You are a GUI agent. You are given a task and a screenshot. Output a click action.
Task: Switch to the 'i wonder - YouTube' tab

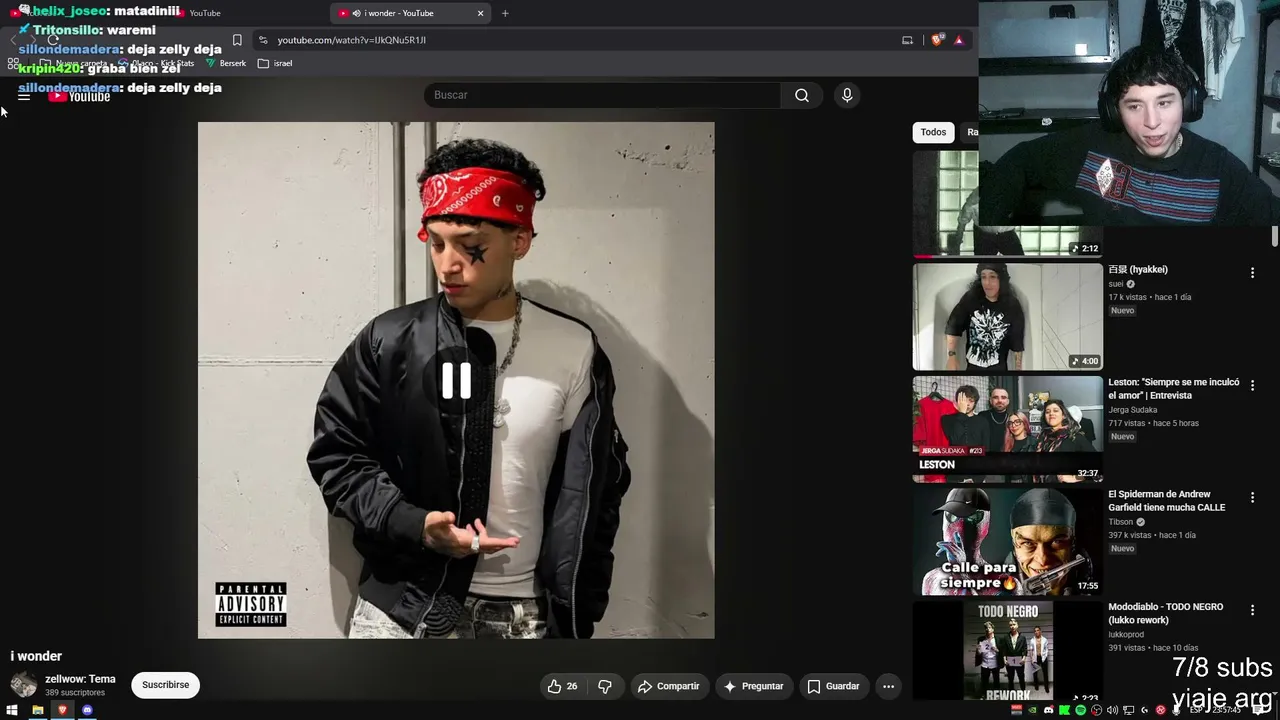[x=411, y=13]
